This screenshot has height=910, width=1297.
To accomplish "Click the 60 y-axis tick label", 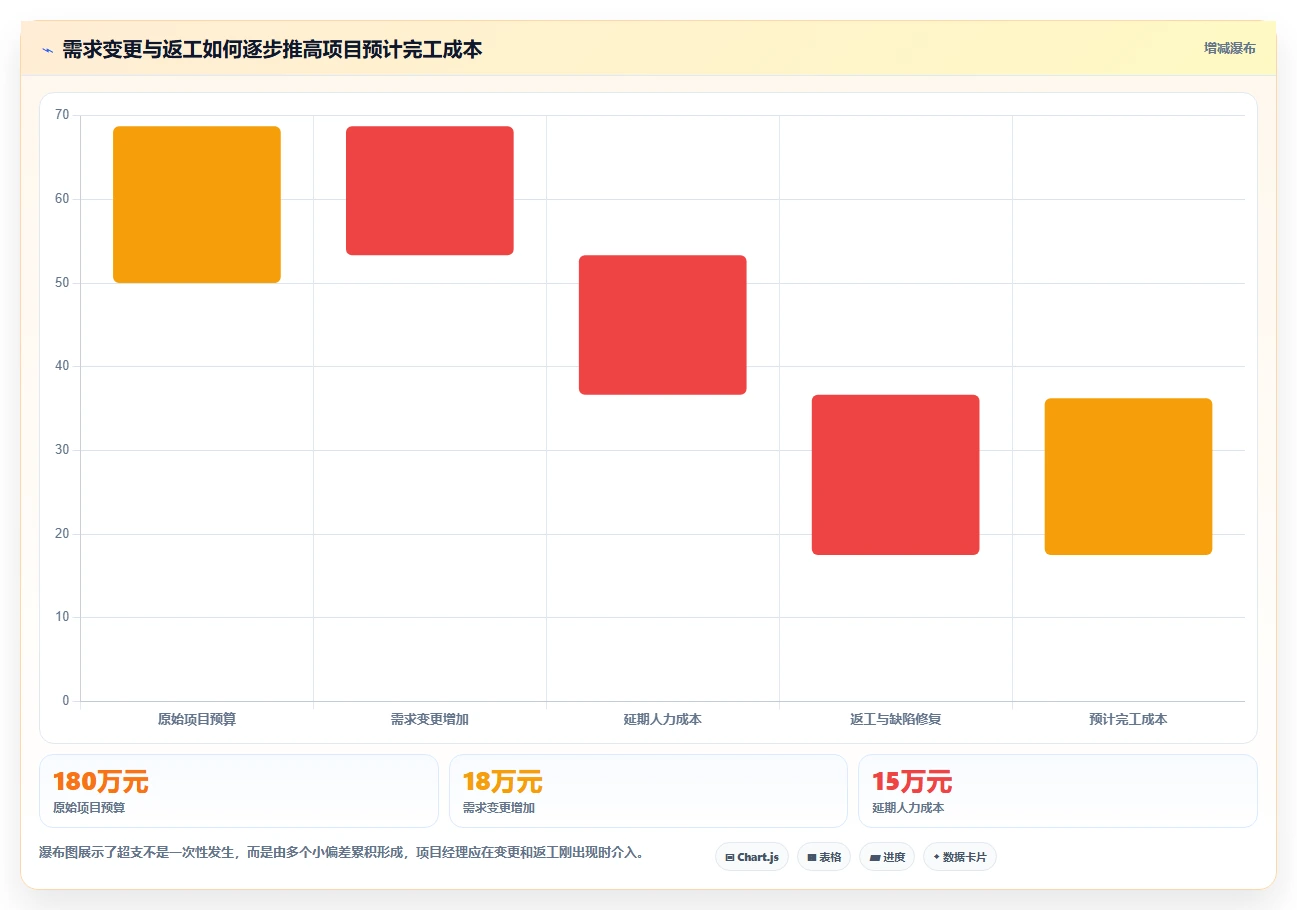I will pos(62,199).
